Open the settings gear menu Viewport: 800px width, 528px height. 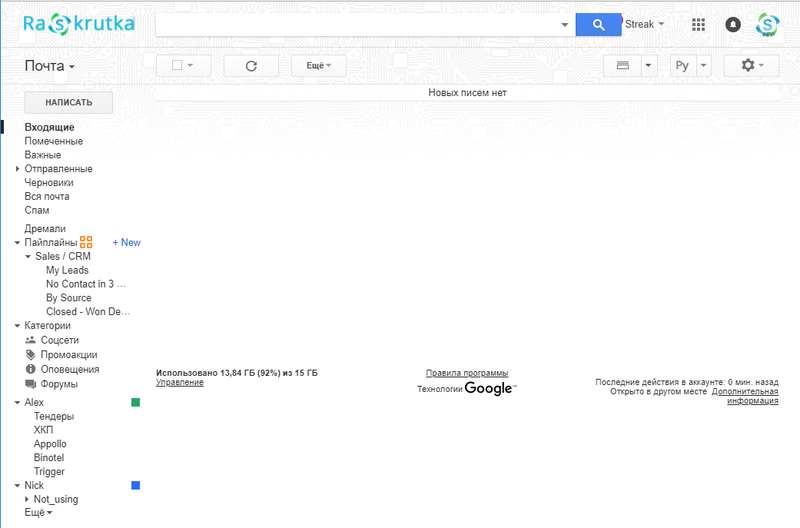coord(752,65)
